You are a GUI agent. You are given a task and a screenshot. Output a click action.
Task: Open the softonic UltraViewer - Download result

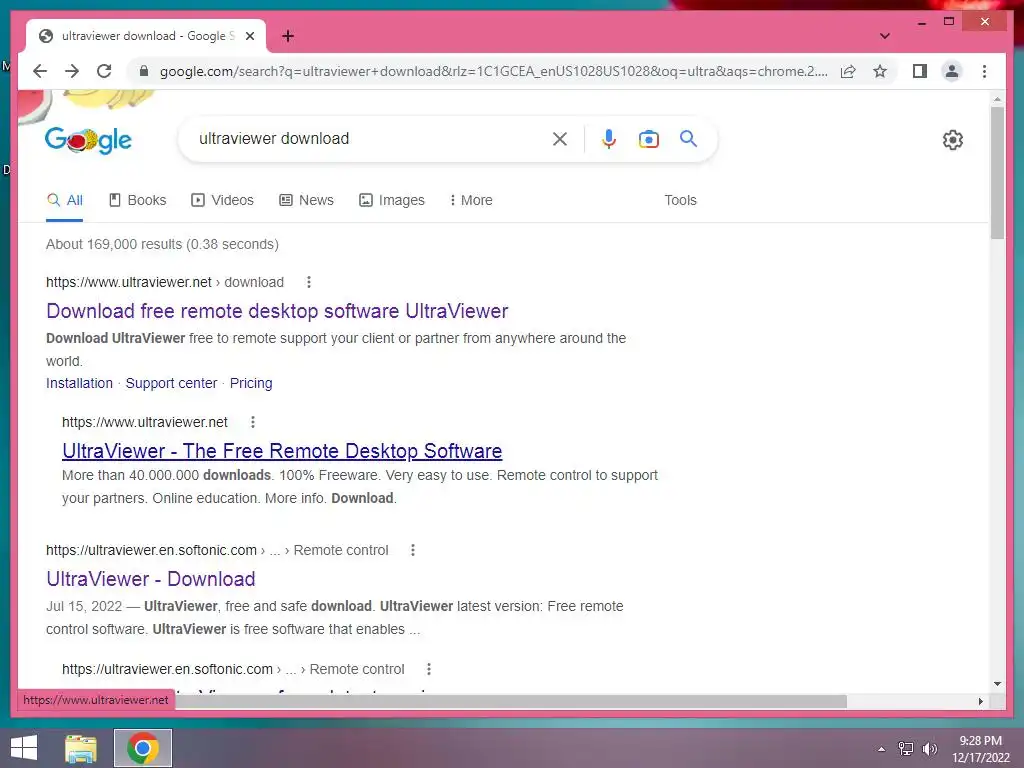tap(151, 579)
